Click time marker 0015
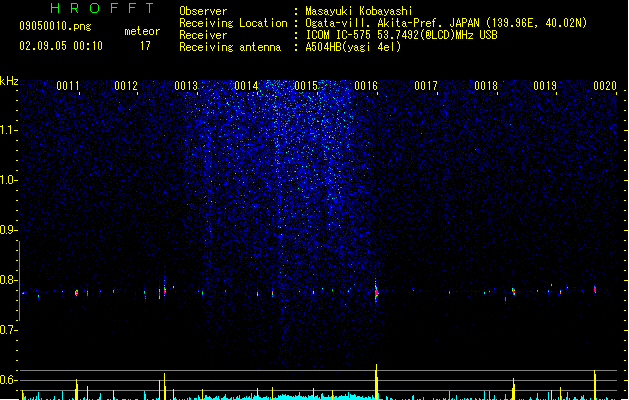This screenshot has width=629, height=400. coord(306,86)
